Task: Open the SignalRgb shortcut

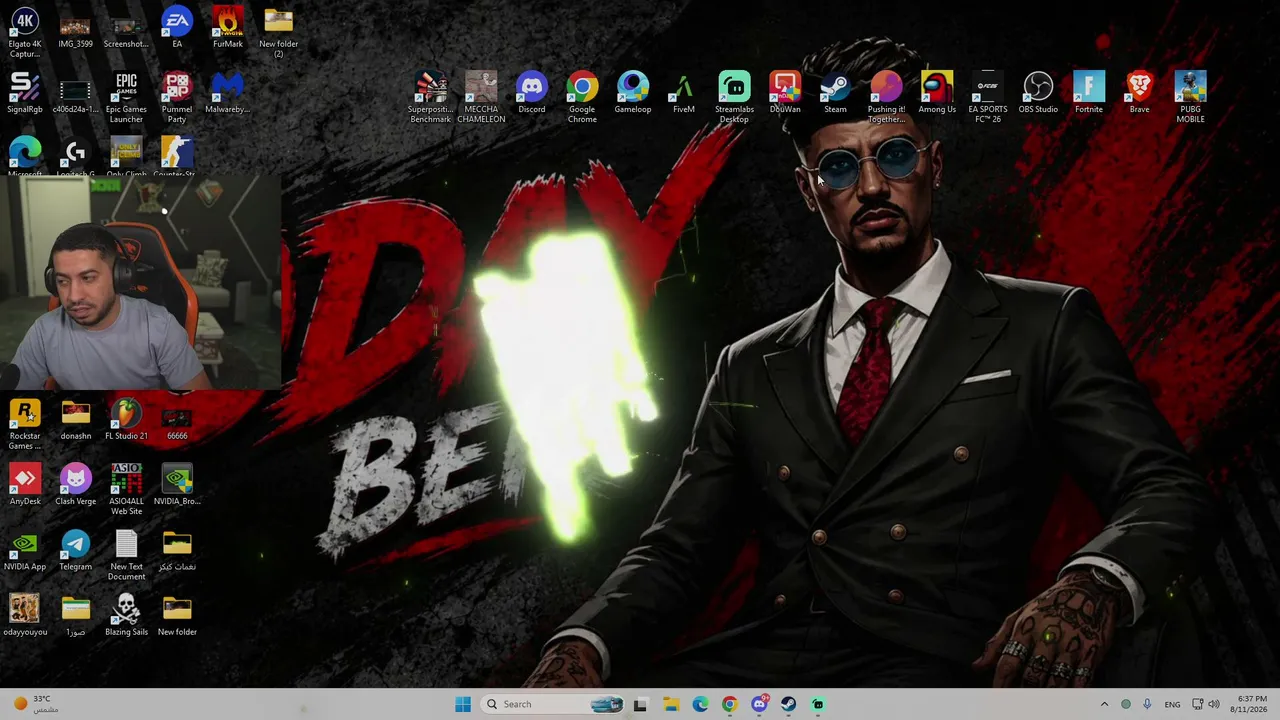Action: (x=25, y=93)
